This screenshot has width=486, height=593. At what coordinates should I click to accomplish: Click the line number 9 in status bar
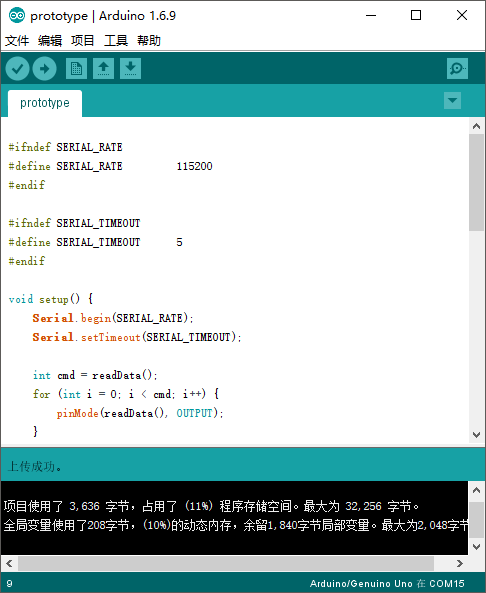9,584
